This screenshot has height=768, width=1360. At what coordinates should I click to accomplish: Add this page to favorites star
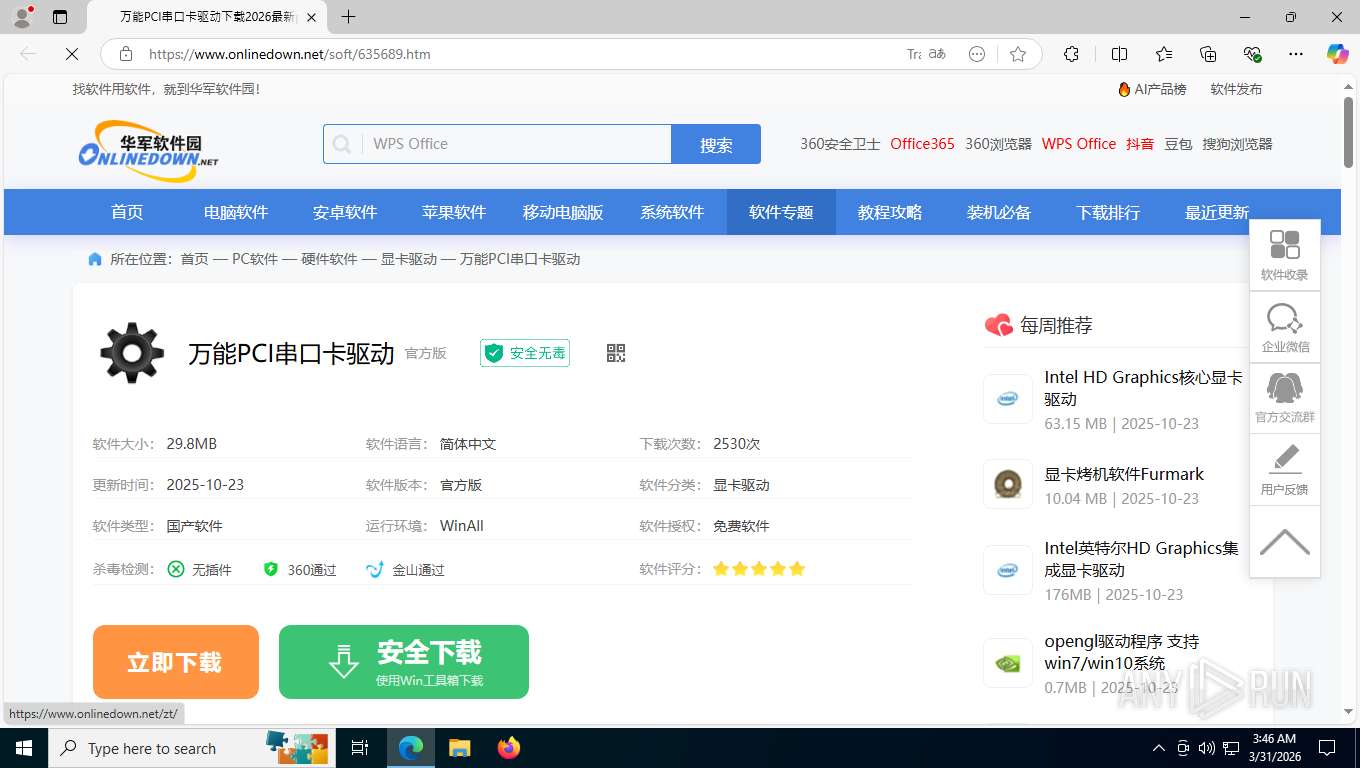[1018, 54]
